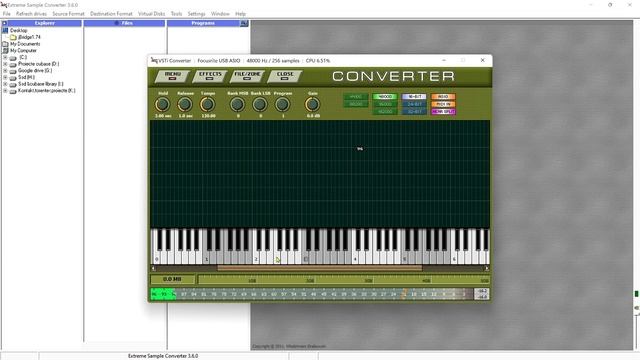Click the Bank MSB knob
The height and width of the screenshot is (360, 640).
[x=238, y=104]
